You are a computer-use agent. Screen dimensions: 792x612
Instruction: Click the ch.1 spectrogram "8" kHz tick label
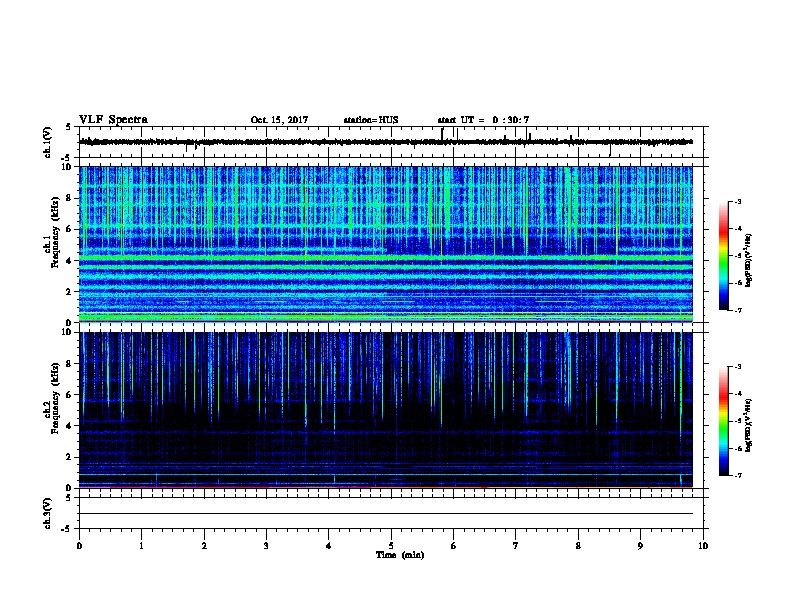(69, 198)
